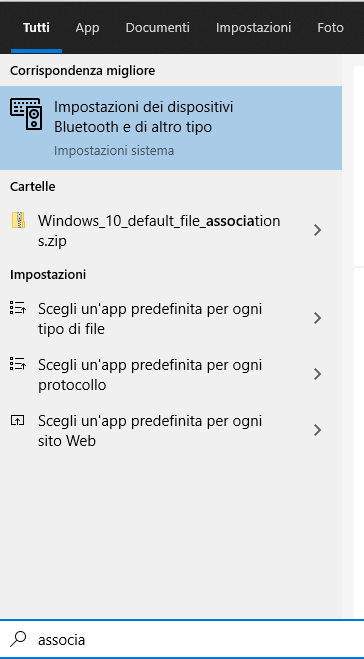Click the search box containing associa
This screenshot has width=364, height=659.
pyautogui.click(x=182, y=640)
